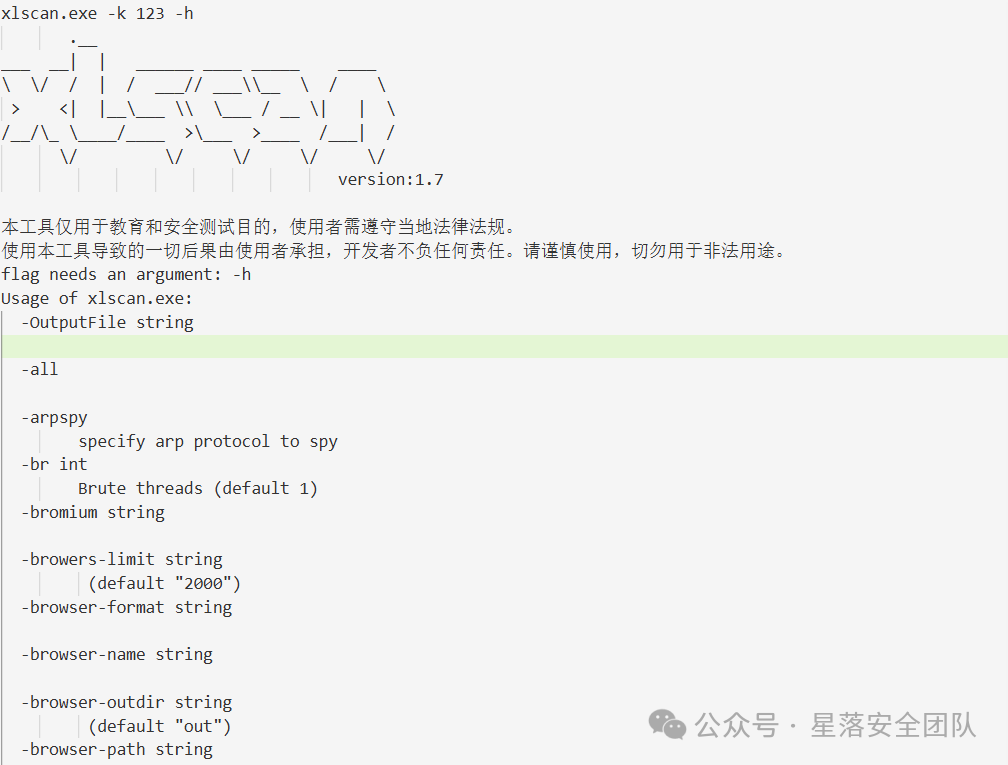
Task: Click the WeChat logo icon in watermark
Action: click(x=667, y=725)
